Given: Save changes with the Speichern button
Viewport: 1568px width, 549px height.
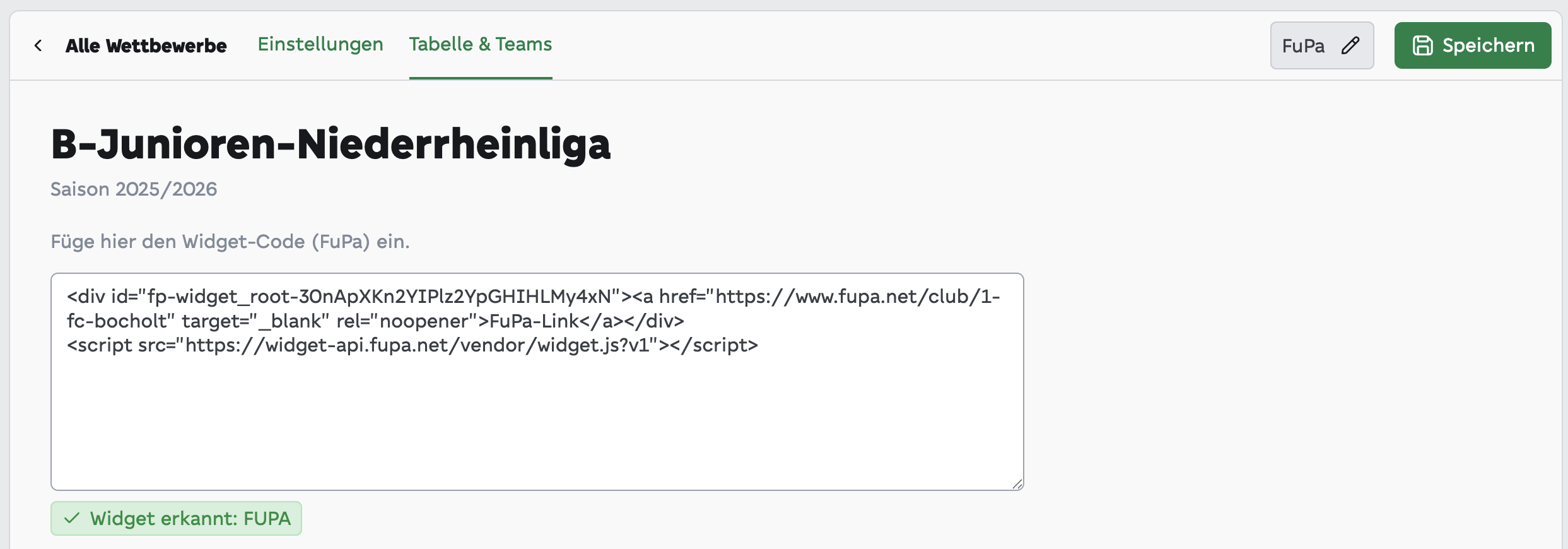Looking at the screenshot, I should point(1473,45).
